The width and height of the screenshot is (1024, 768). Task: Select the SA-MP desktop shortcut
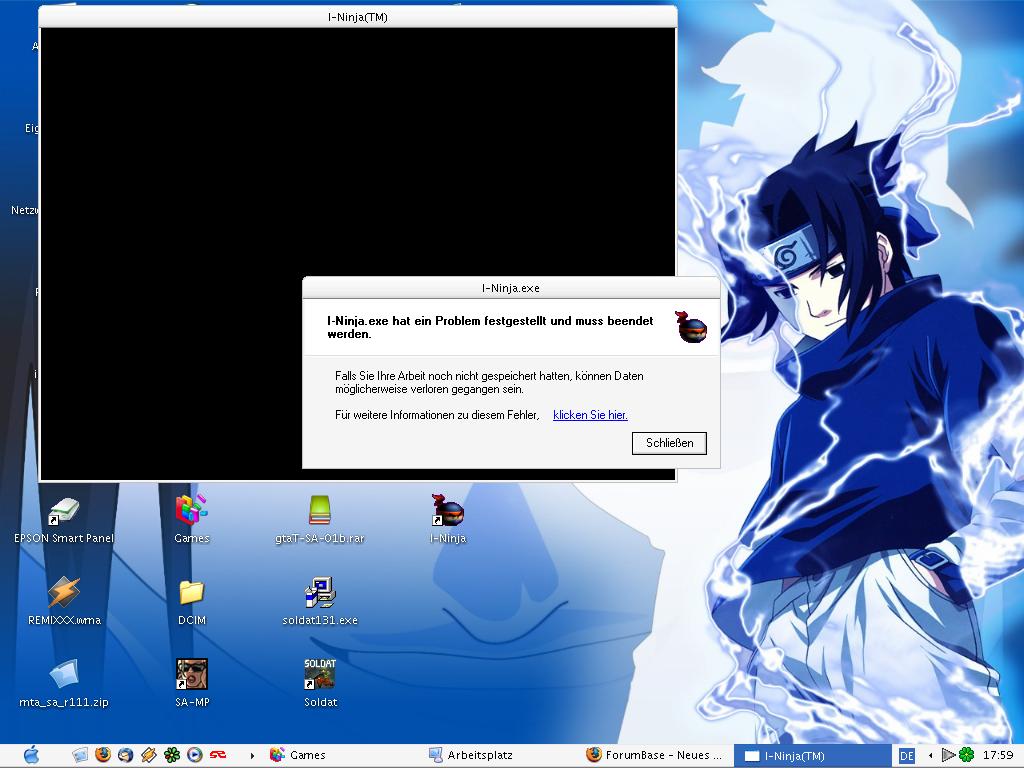(191, 684)
